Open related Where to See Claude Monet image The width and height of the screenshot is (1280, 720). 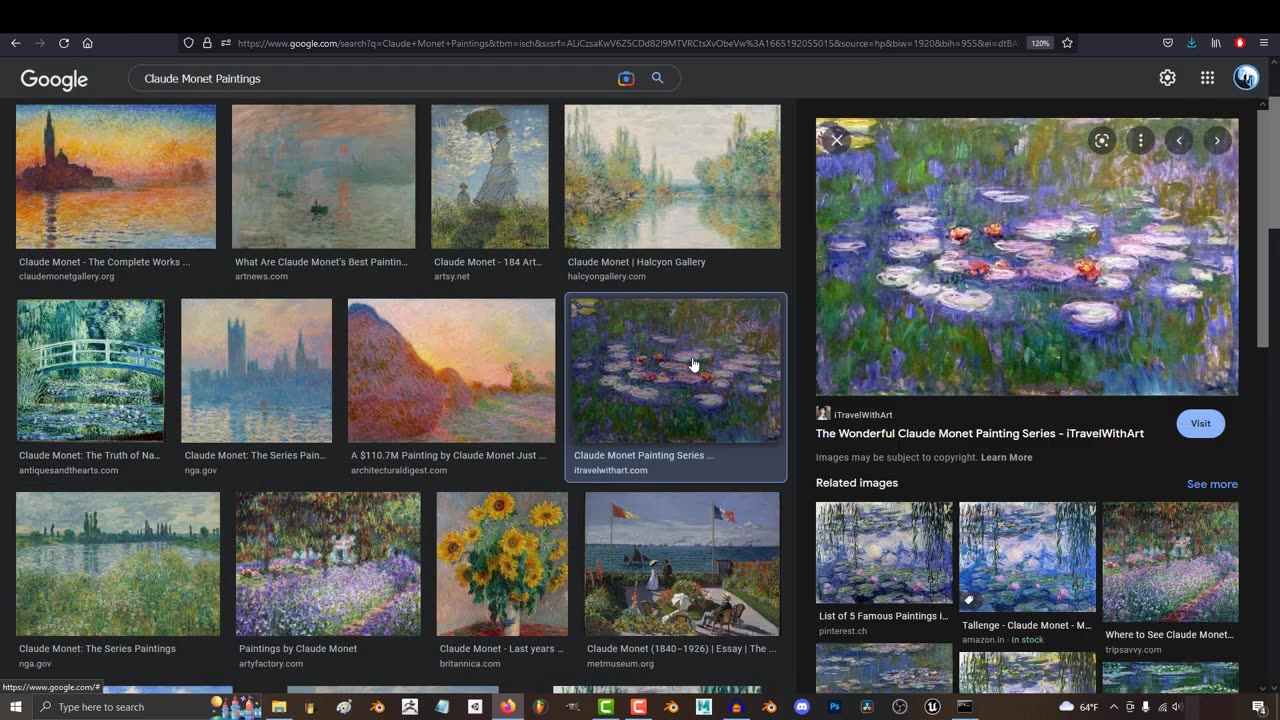coord(1170,562)
